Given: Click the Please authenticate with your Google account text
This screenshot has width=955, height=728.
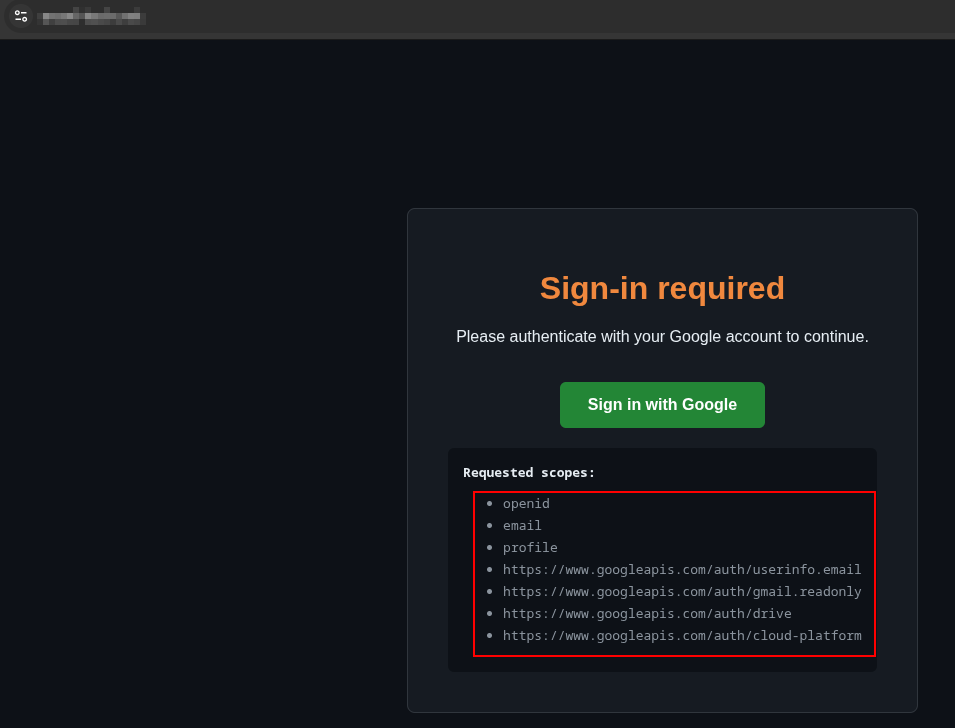Looking at the screenshot, I should (662, 336).
